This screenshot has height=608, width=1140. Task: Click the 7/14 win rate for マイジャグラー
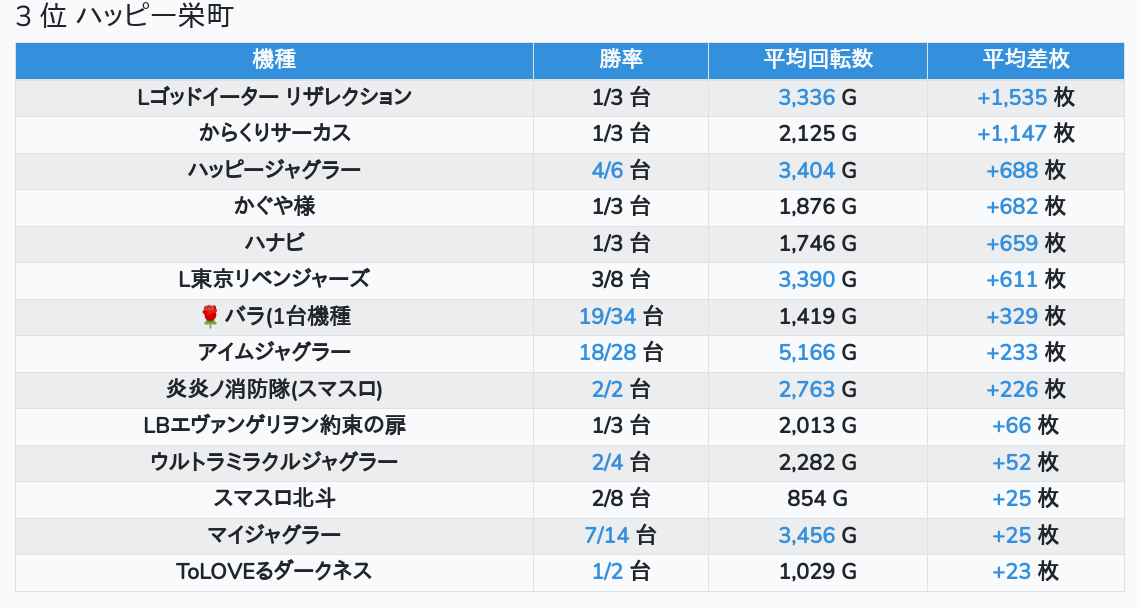[x=607, y=535]
